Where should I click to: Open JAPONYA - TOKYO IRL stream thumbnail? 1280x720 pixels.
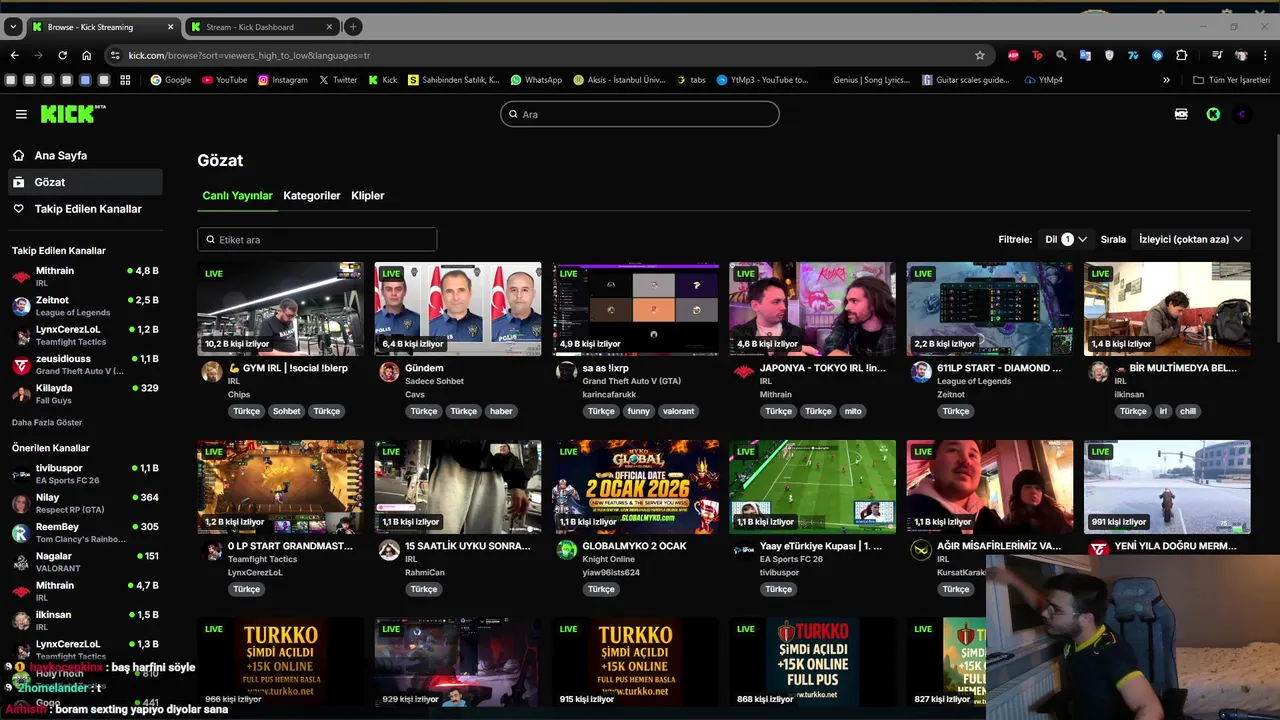point(812,309)
